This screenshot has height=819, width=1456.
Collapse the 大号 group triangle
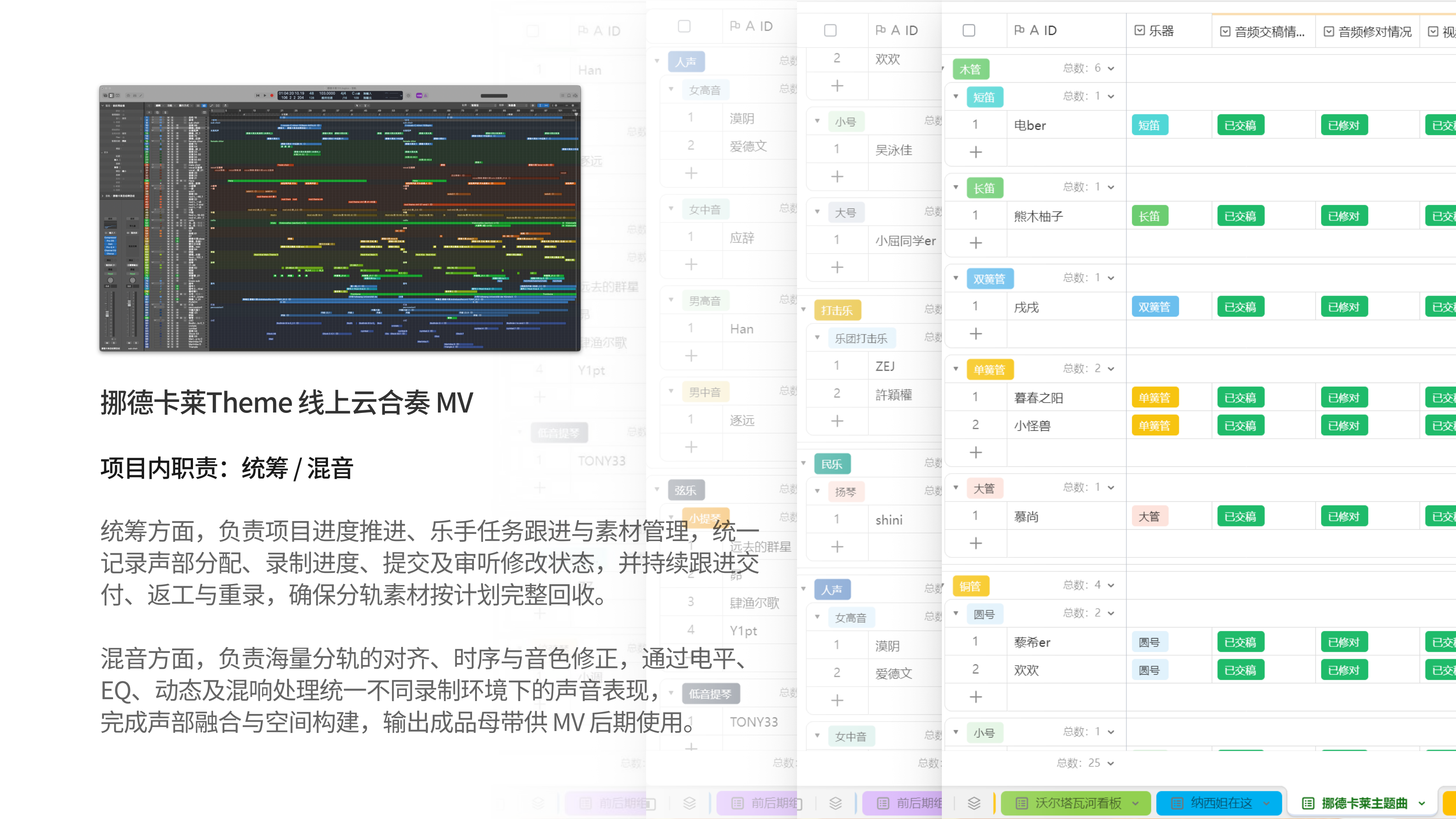click(817, 212)
